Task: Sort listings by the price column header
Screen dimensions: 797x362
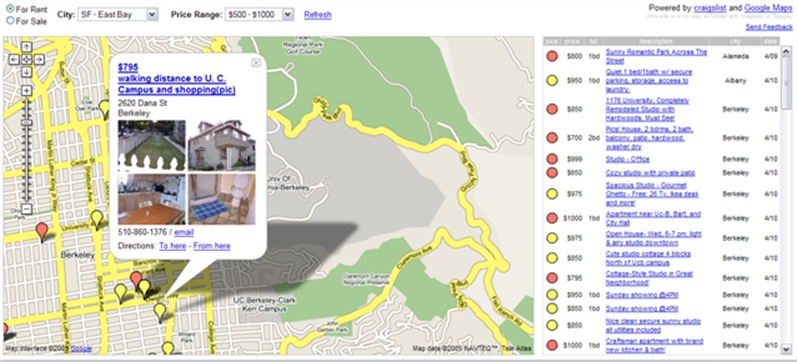Action: click(572, 41)
